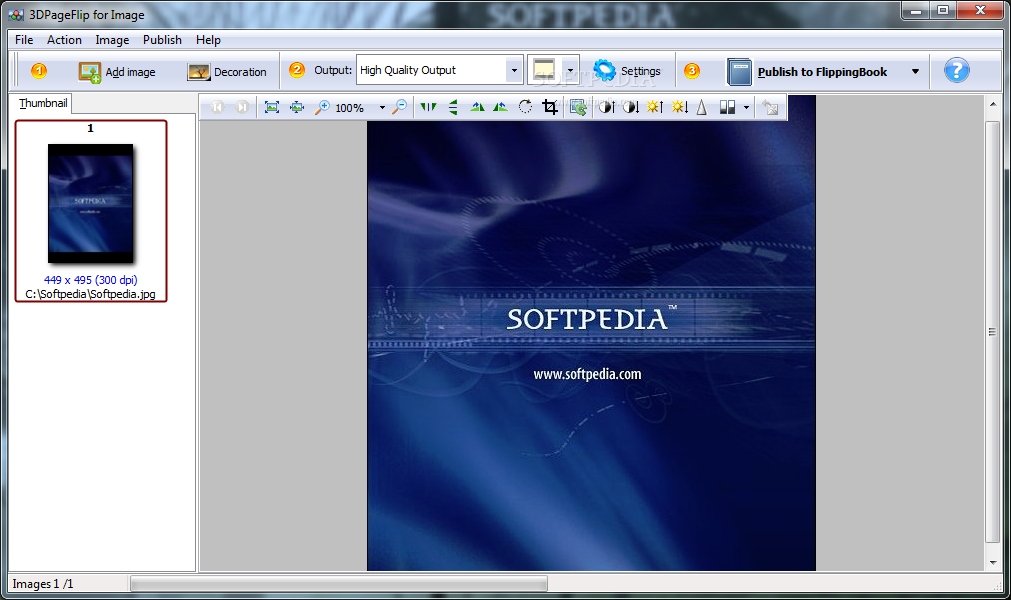Image resolution: width=1011 pixels, height=600 pixels.
Task: Open the Action menu
Action: click(x=64, y=40)
